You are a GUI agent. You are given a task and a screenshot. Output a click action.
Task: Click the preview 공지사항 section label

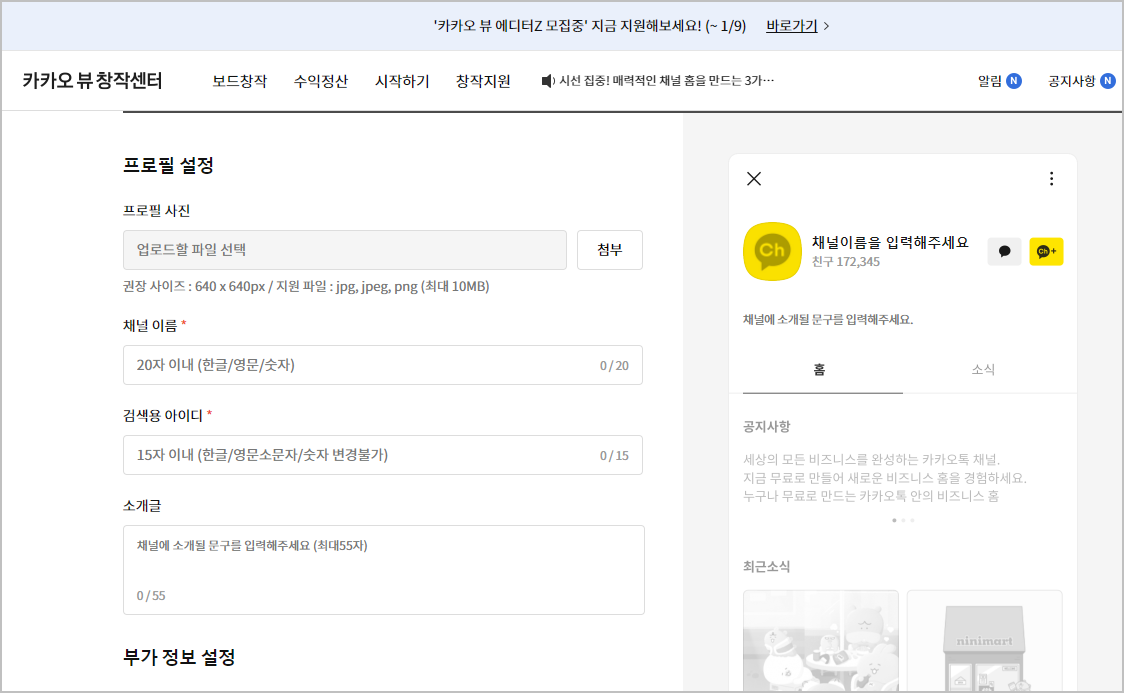pos(766,426)
